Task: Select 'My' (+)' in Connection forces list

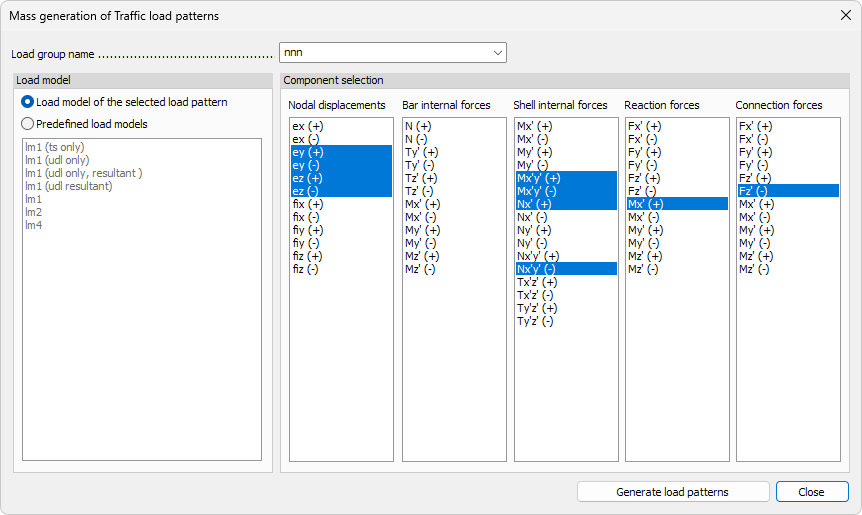Action: (756, 230)
